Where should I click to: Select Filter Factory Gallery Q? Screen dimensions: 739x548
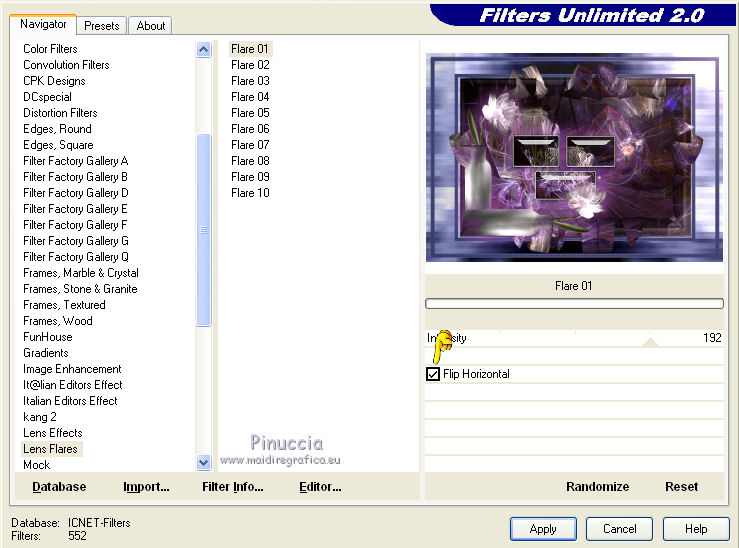pyautogui.click(x=75, y=257)
